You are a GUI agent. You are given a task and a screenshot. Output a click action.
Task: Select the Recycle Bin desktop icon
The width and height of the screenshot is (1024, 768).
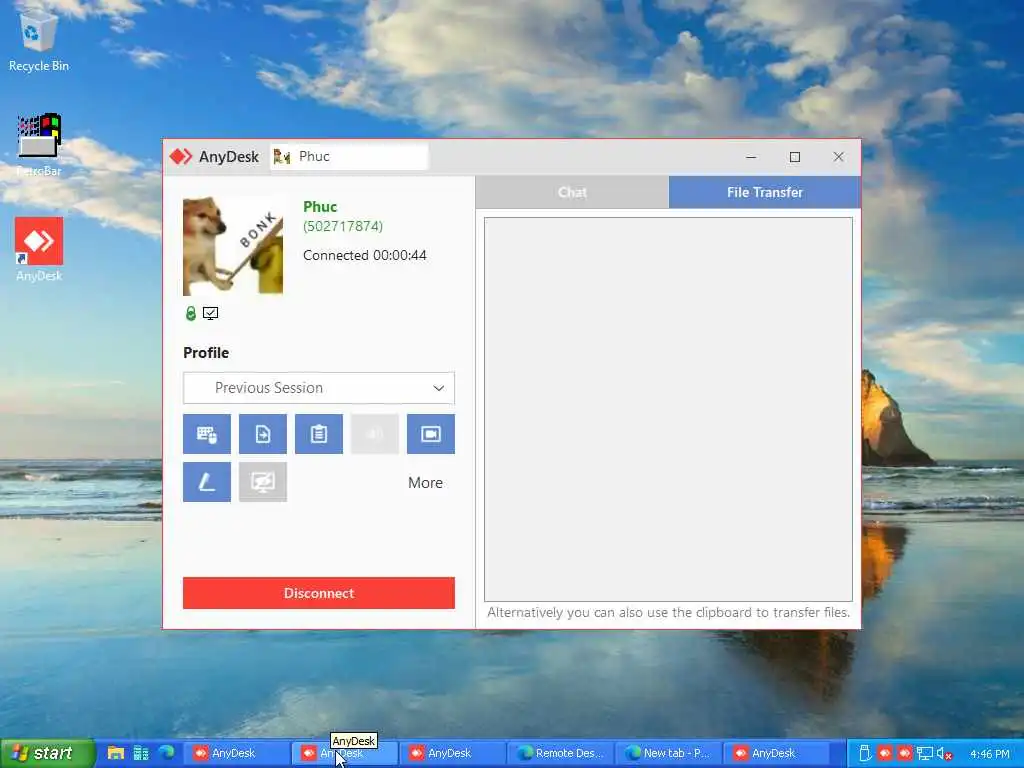click(x=39, y=40)
